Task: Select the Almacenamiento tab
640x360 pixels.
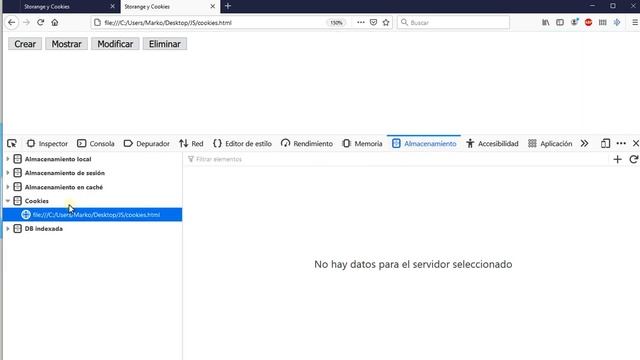Action: tap(424, 143)
